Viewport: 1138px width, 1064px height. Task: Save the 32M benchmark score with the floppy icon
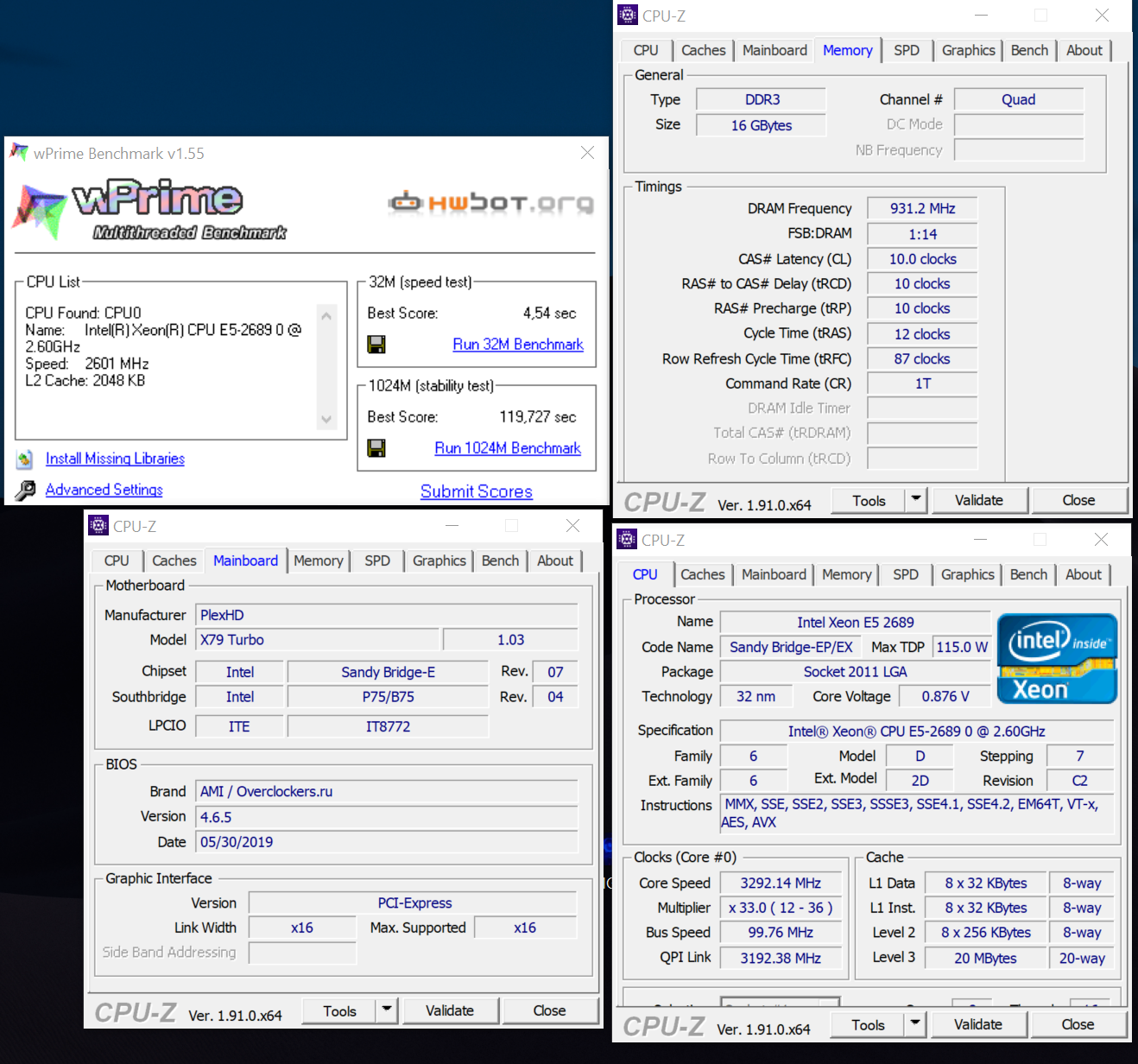click(x=376, y=345)
